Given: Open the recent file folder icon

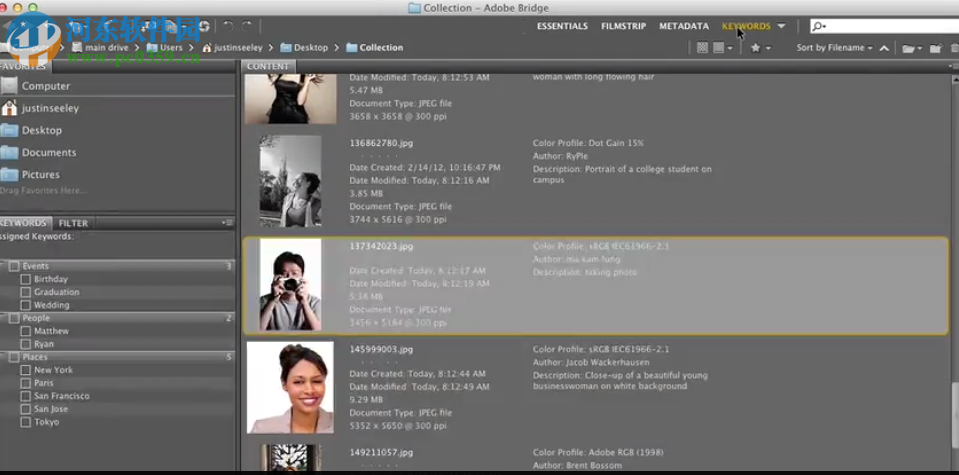Looking at the screenshot, I should [908, 48].
